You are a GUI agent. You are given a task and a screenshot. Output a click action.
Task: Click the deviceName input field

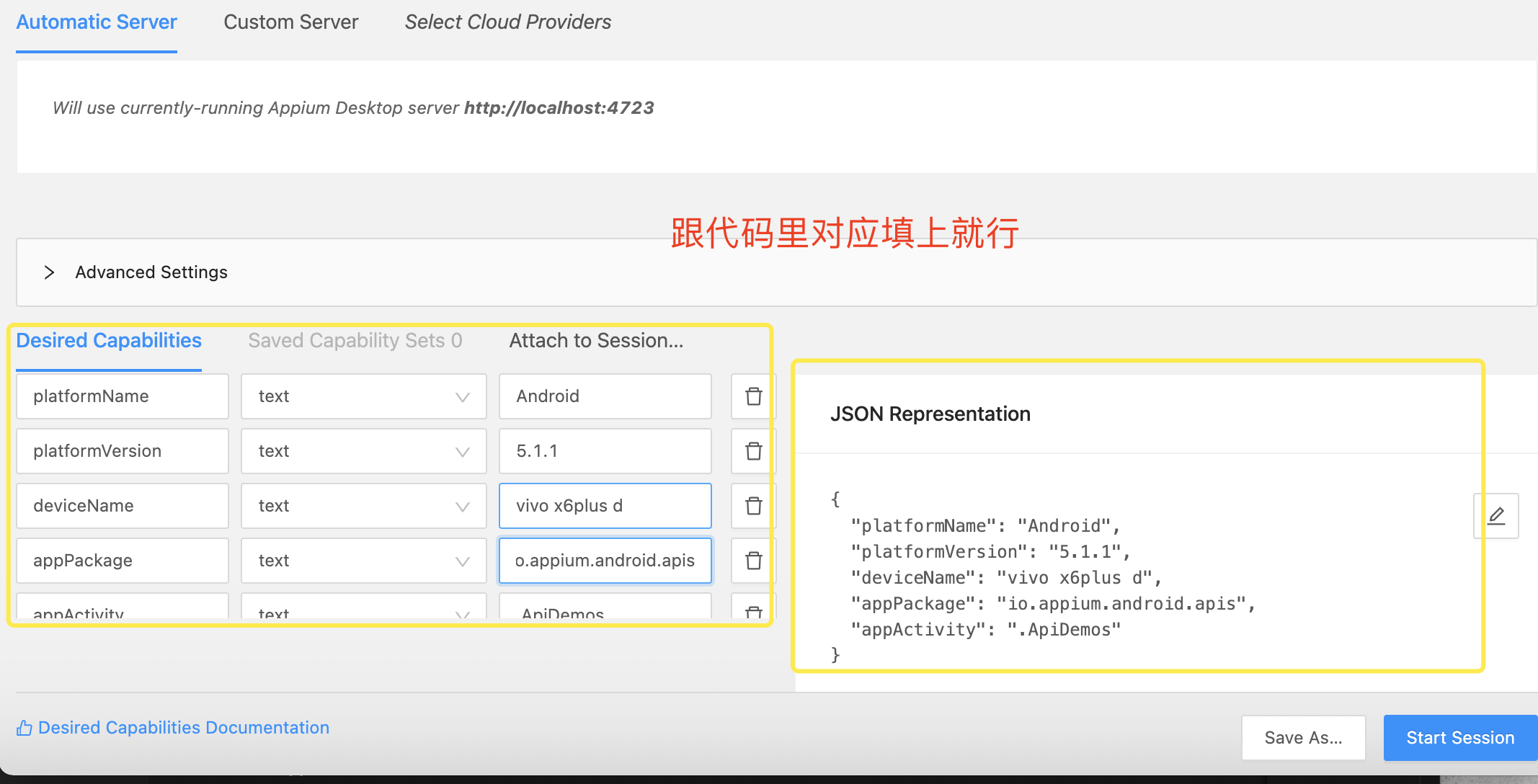(x=604, y=505)
